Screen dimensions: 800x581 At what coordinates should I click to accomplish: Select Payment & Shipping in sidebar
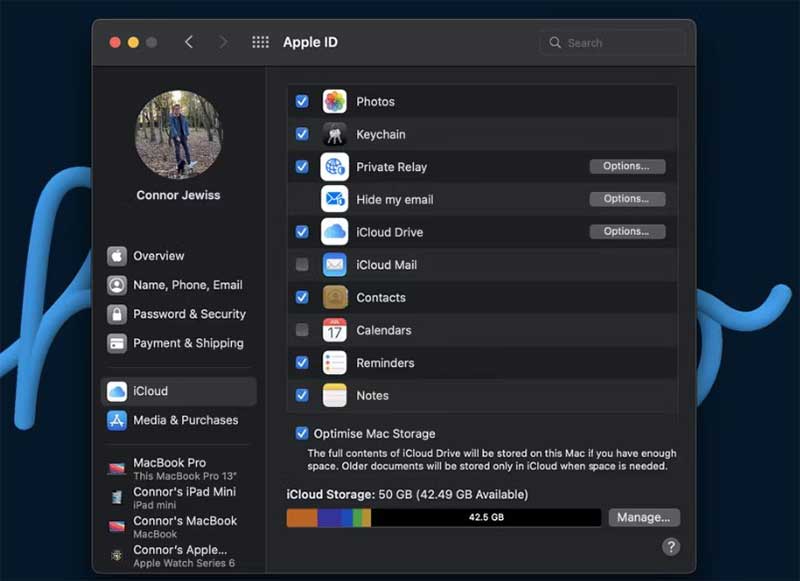pyautogui.click(x=179, y=343)
